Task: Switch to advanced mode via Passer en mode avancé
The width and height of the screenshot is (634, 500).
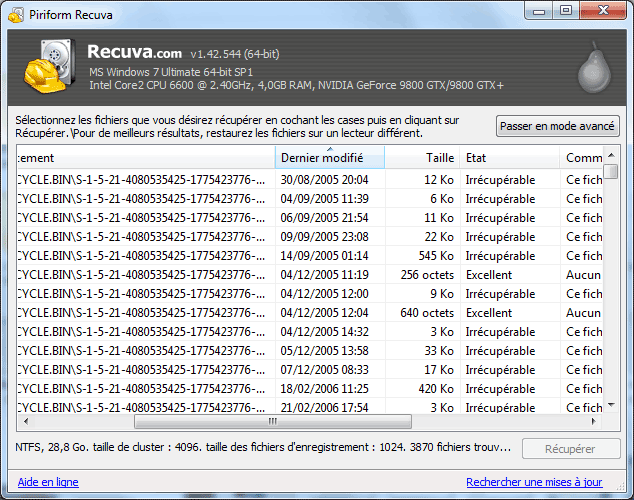Action: tap(557, 126)
